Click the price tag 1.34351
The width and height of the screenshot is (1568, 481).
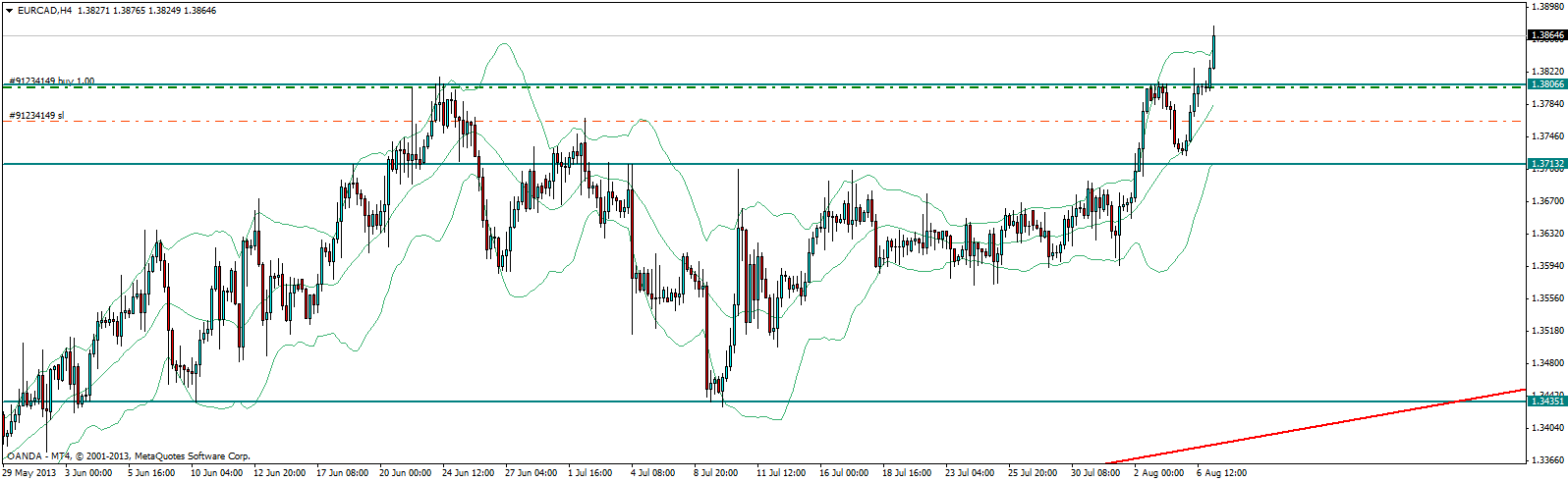[1546, 401]
